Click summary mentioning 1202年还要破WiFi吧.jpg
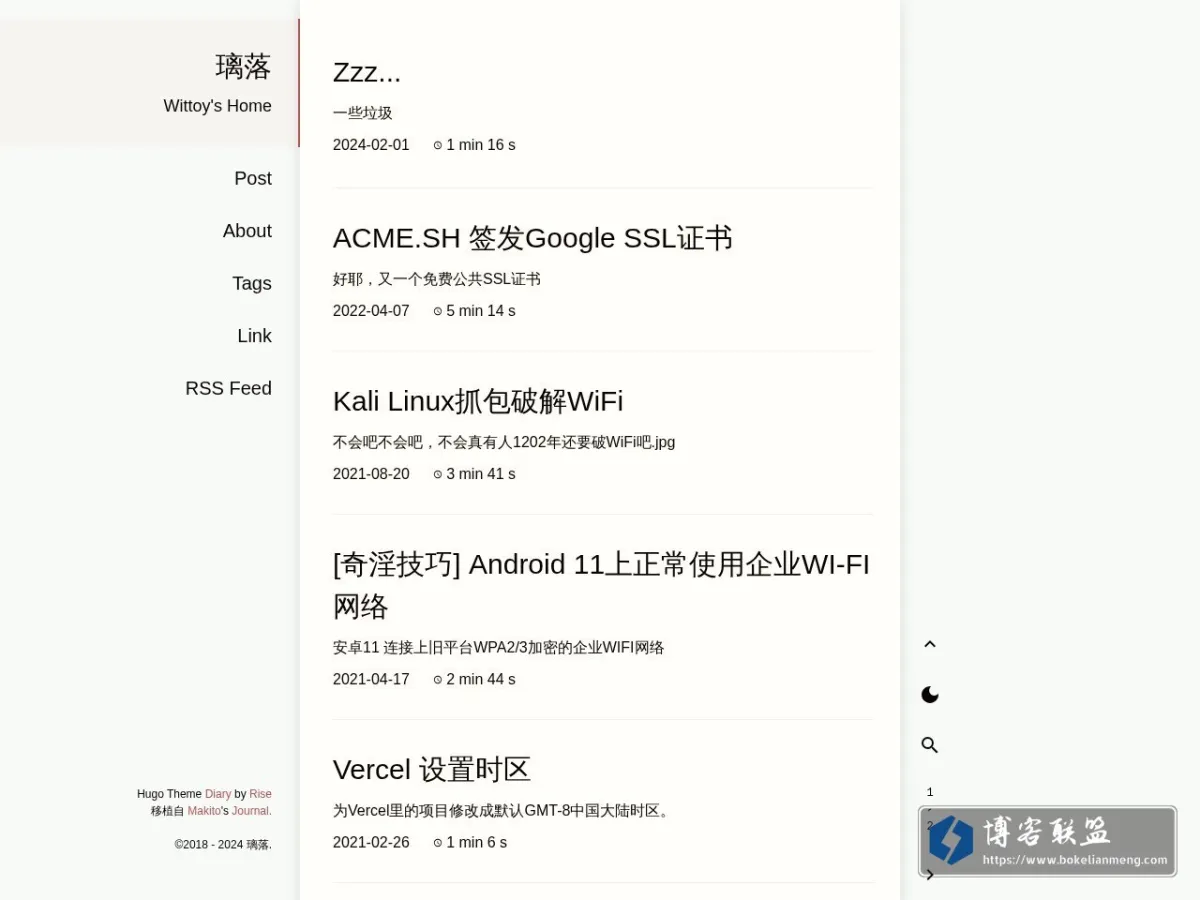The height and width of the screenshot is (900, 1200). coord(504,442)
